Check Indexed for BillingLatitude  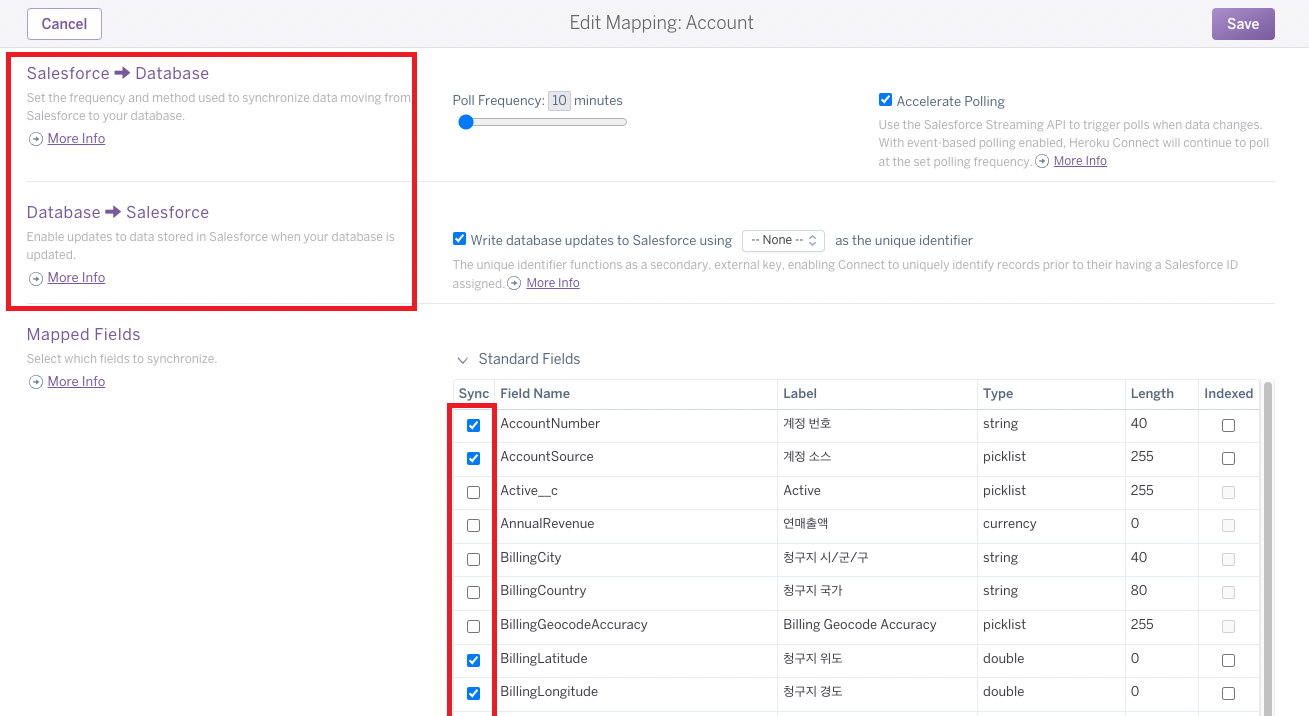(x=1228, y=660)
